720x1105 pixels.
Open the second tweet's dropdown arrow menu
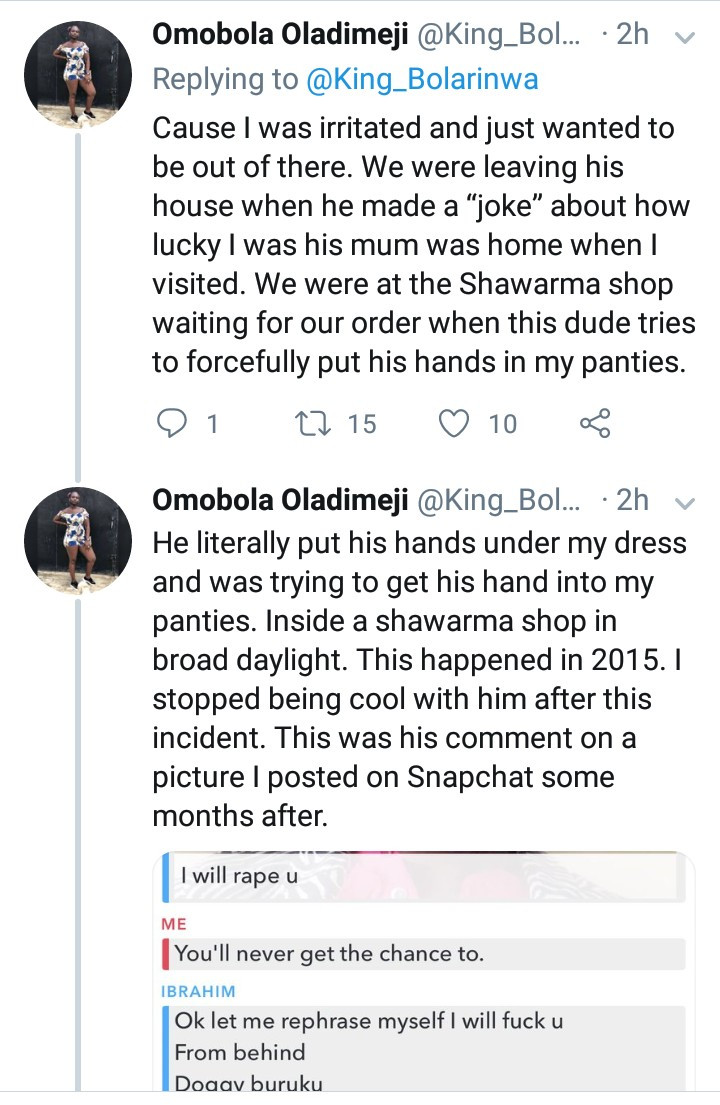686,502
